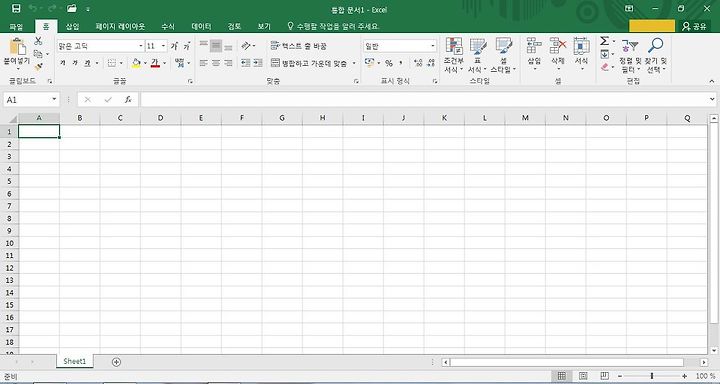Click the phonetic guide (내천) icon
This screenshot has height=384, width=720.
[x=179, y=62]
